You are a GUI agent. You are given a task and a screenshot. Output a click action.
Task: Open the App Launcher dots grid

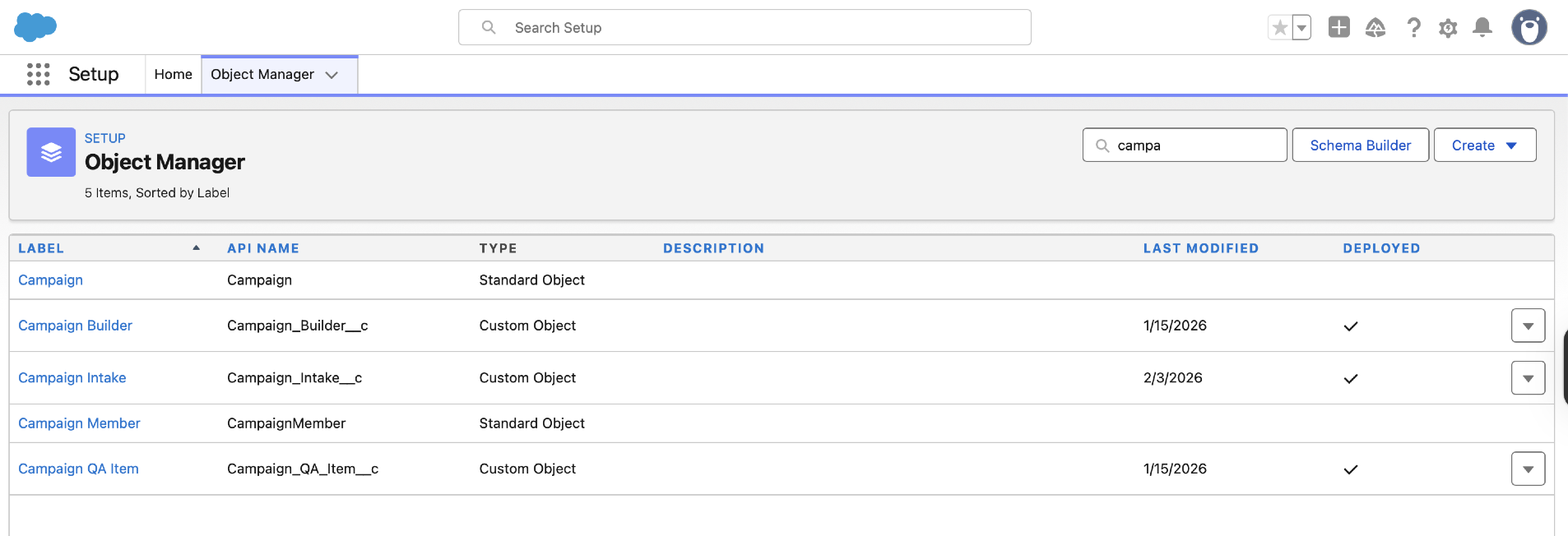click(x=38, y=74)
